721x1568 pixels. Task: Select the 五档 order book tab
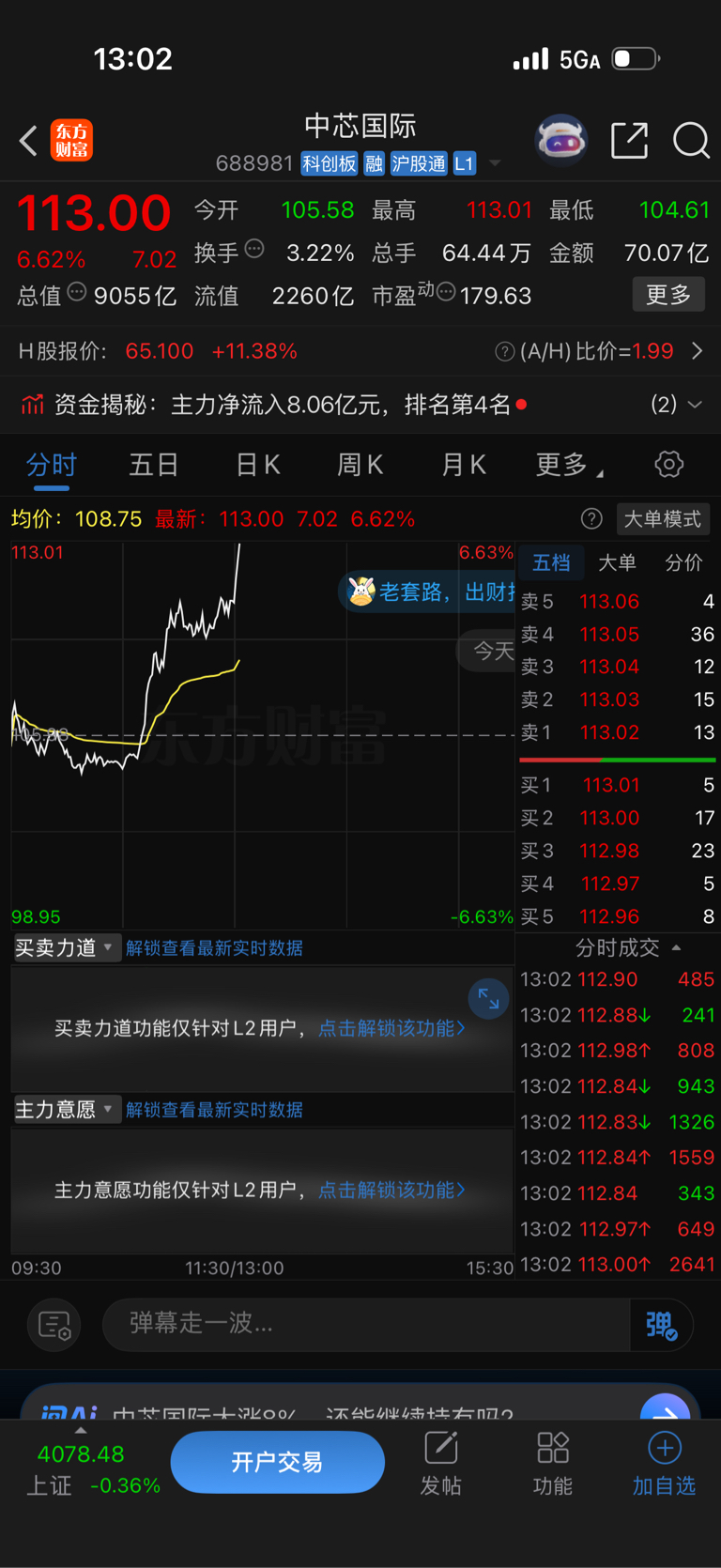tap(551, 562)
